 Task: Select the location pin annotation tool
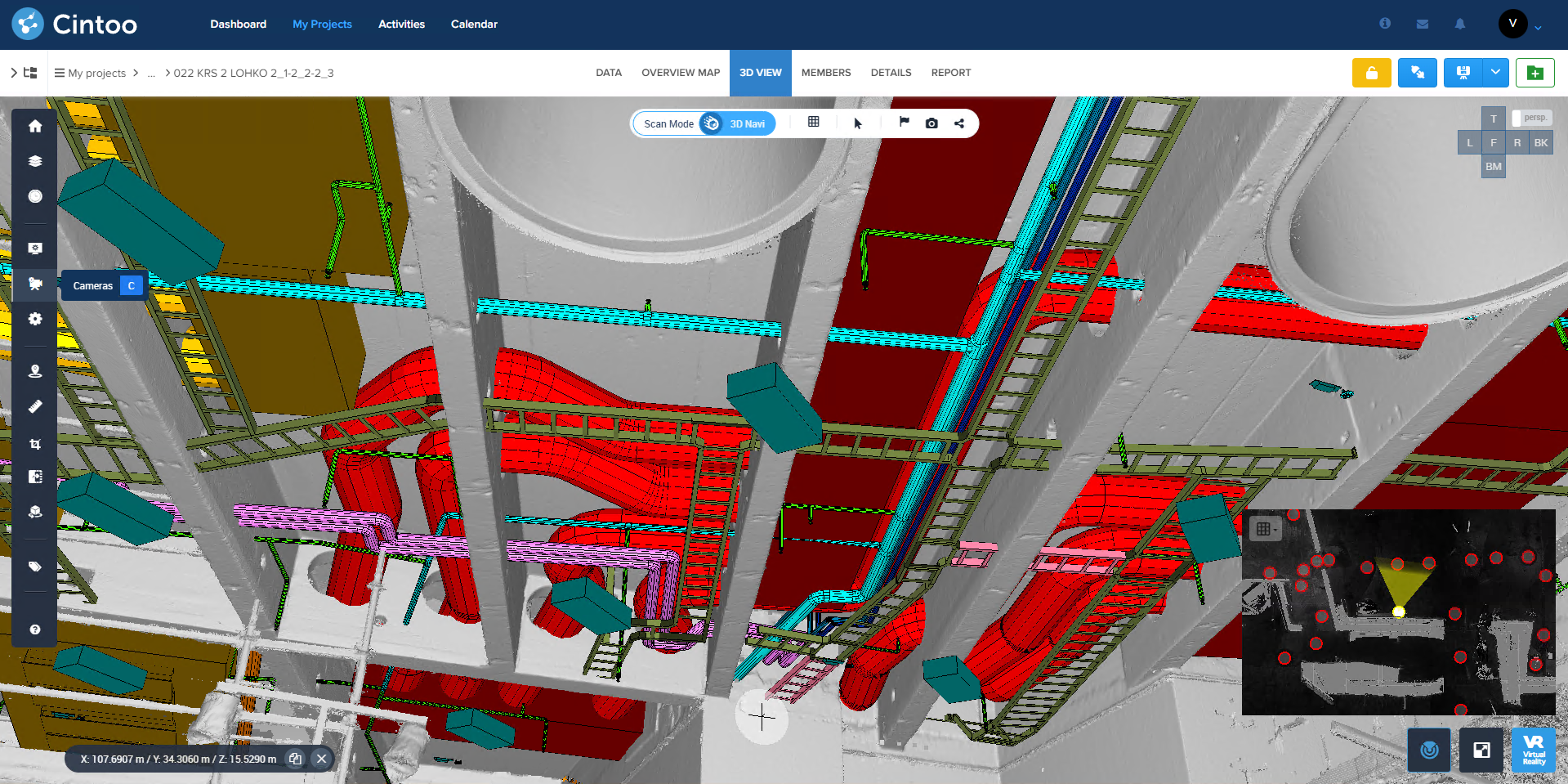click(35, 371)
